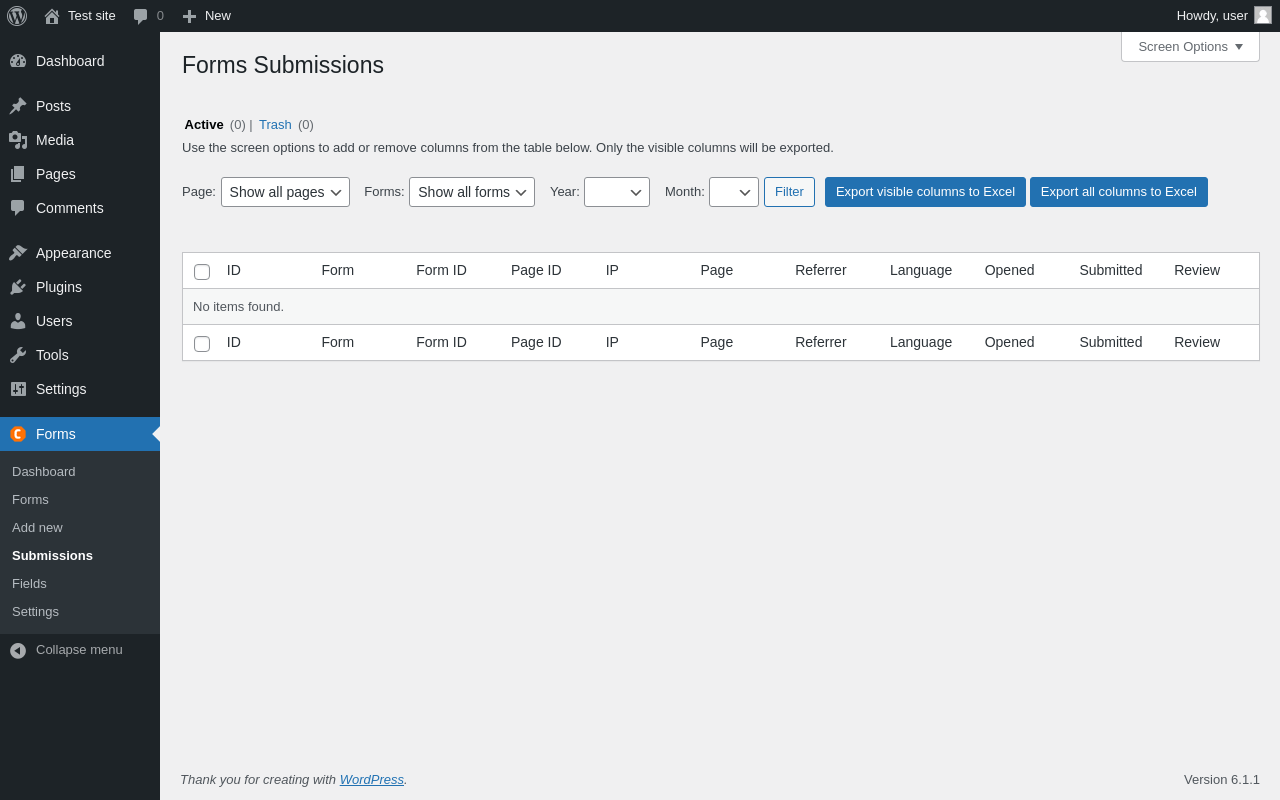Open the Trash submissions link
This screenshot has width=1280, height=800.
coord(275,125)
